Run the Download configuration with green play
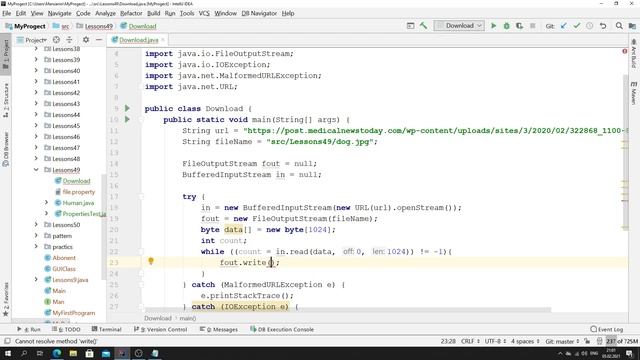The height and width of the screenshot is (360, 640). coord(493,26)
